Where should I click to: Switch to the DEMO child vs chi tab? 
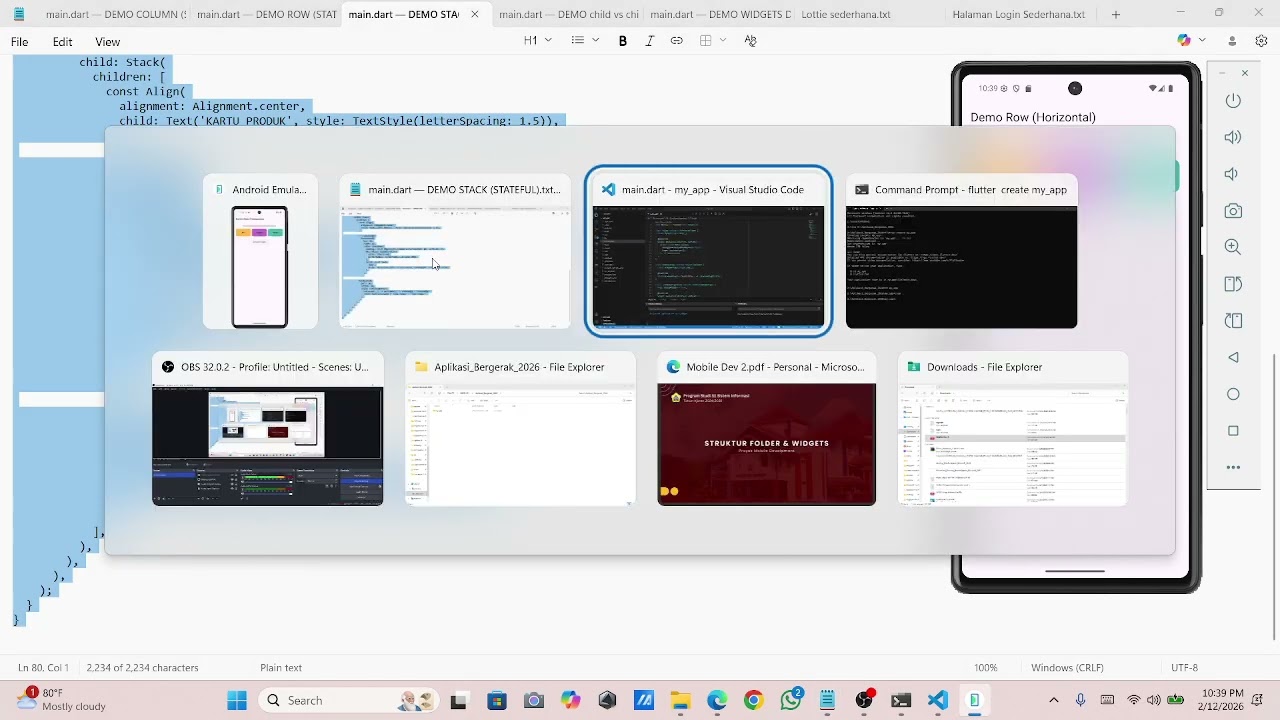[x=567, y=15]
